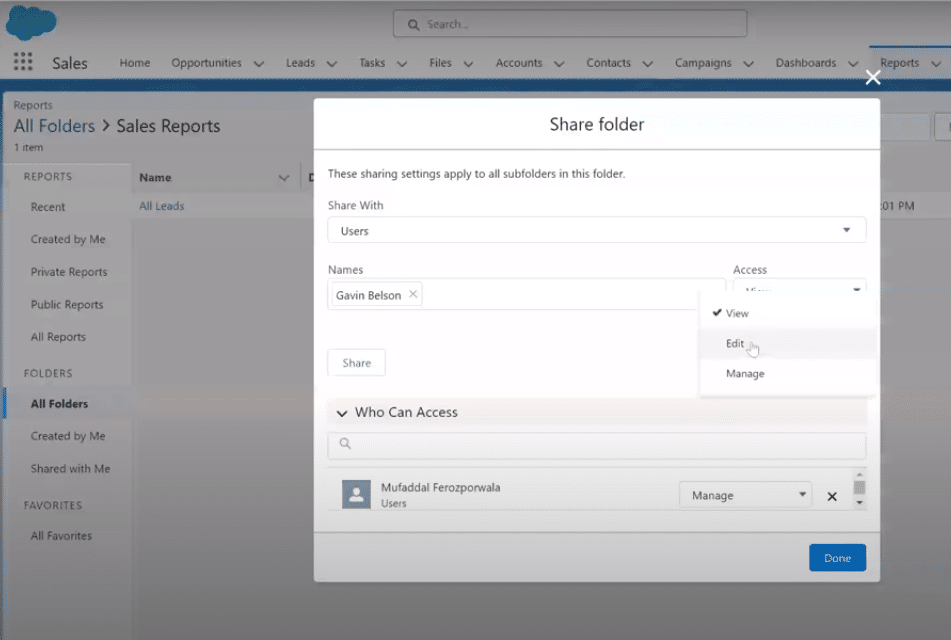Screen dimensions: 951x640
Task: Select All Favorites in sidebar
Action: [61, 536]
